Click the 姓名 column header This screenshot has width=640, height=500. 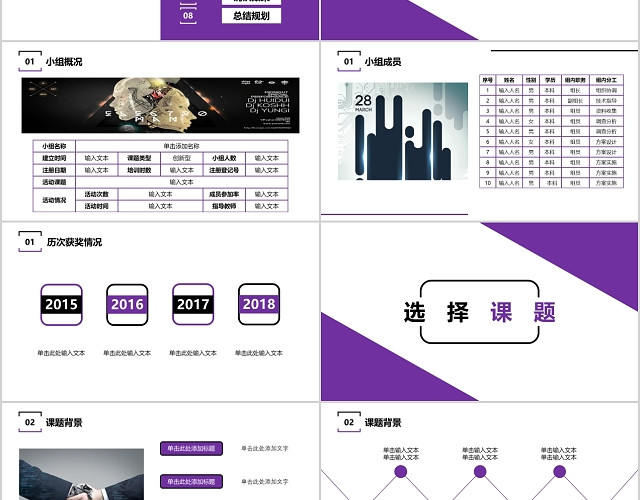tap(509, 80)
